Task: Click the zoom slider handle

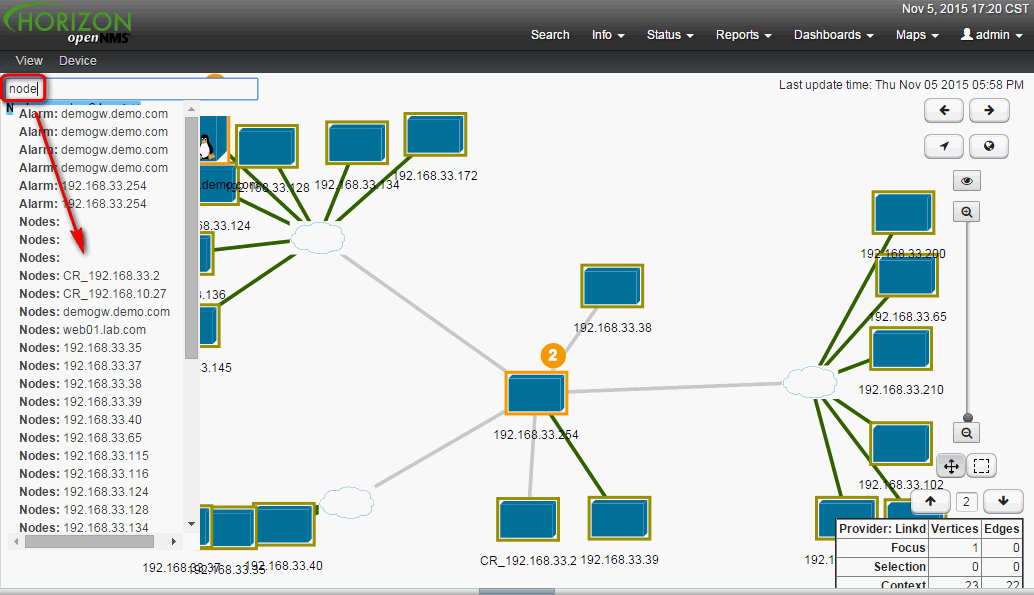Action: 967,418
